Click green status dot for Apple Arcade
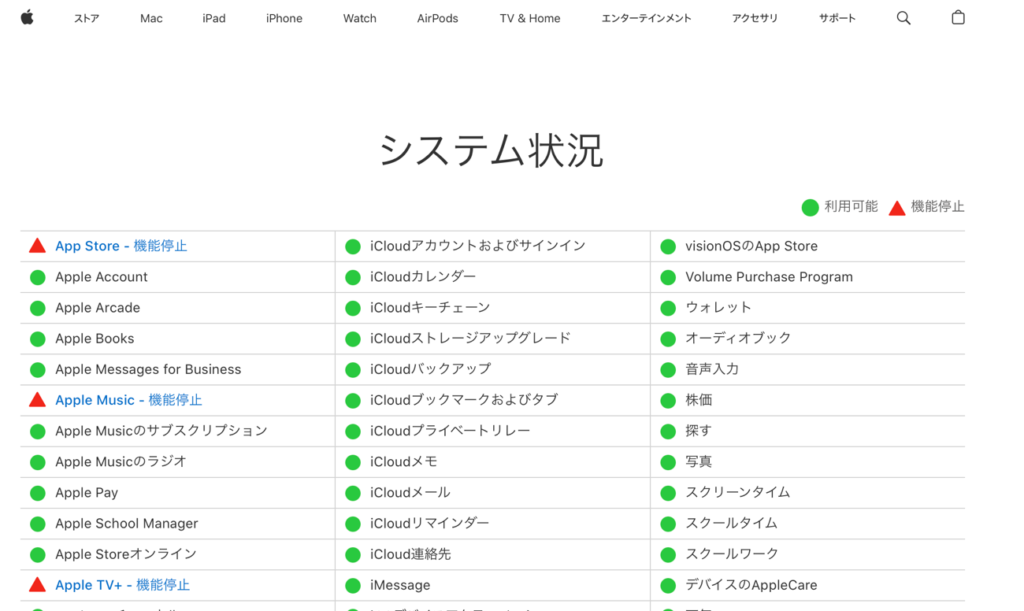Viewport: 1024px width, 611px height. (x=38, y=308)
